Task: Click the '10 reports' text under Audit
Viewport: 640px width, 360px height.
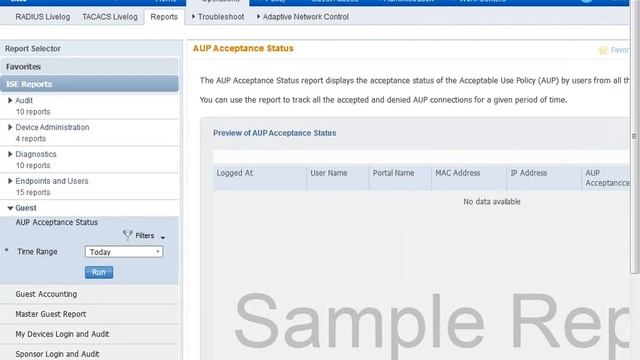Action: [33, 112]
